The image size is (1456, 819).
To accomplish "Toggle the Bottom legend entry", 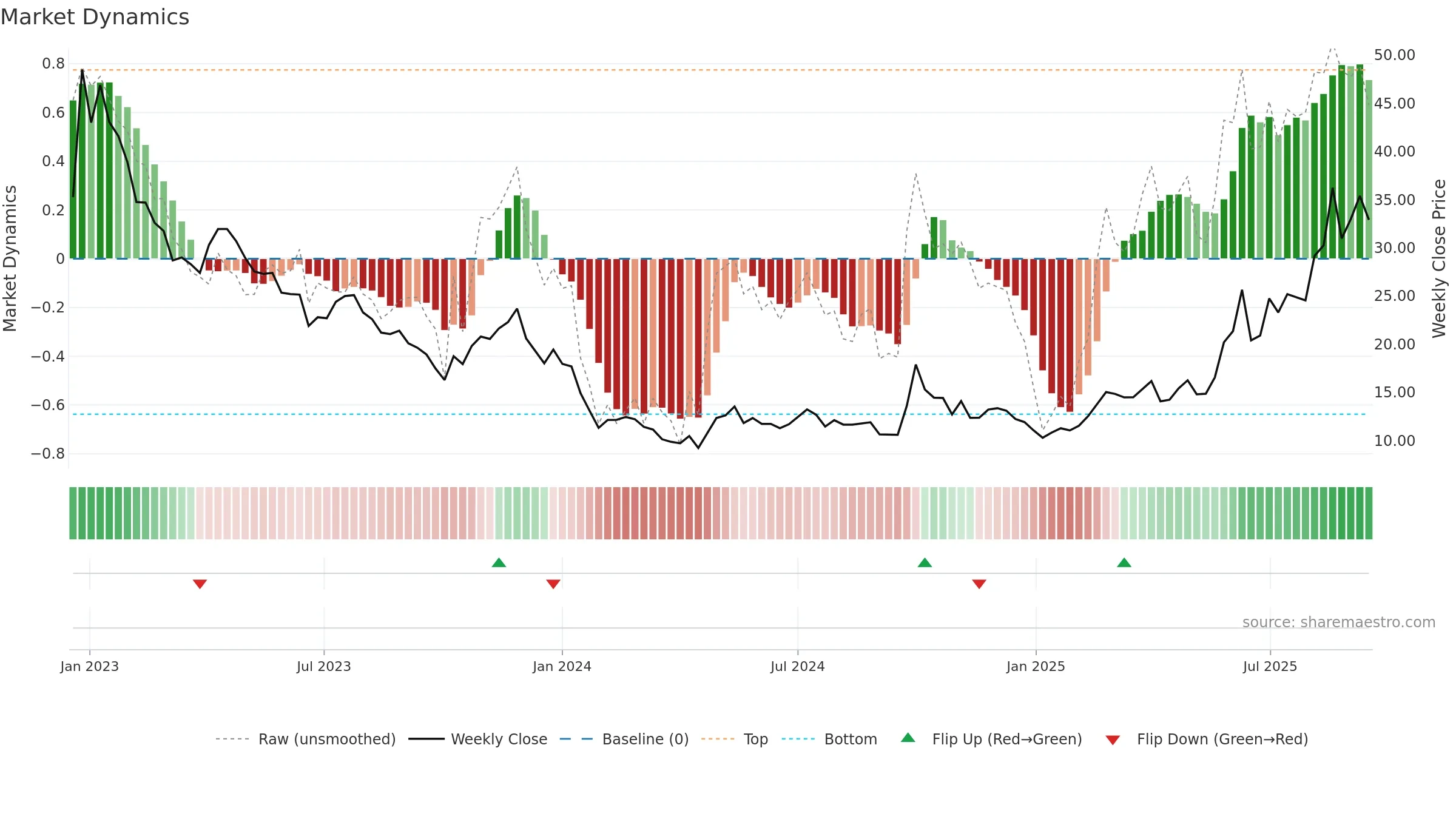I will tap(829, 739).
